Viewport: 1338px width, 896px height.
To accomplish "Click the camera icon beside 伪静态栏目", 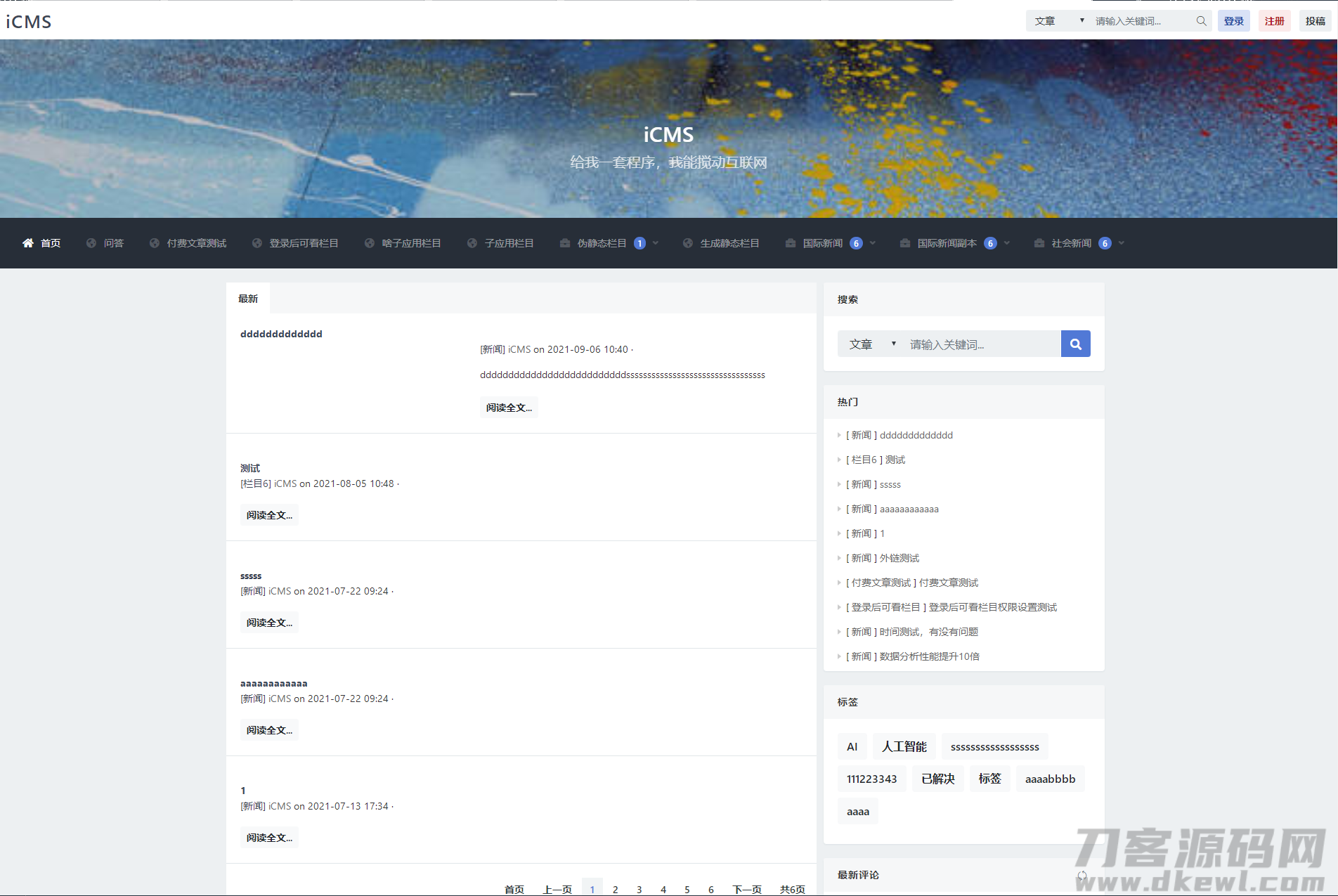I will pyautogui.click(x=564, y=242).
